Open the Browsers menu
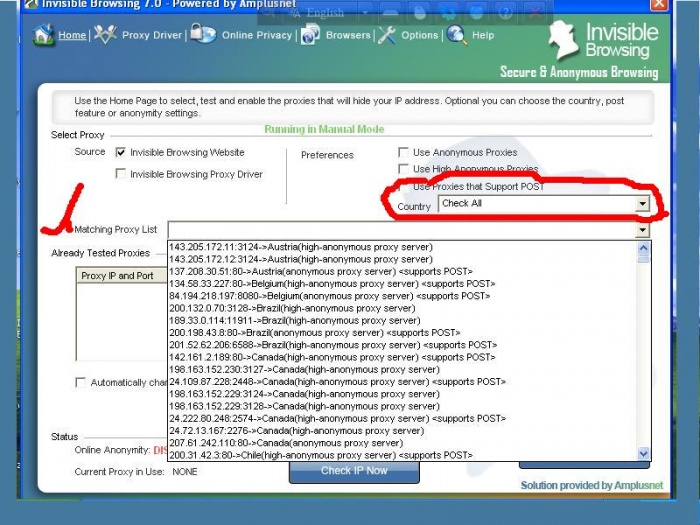The width and height of the screenshot is (700, 525). point(348,35)
